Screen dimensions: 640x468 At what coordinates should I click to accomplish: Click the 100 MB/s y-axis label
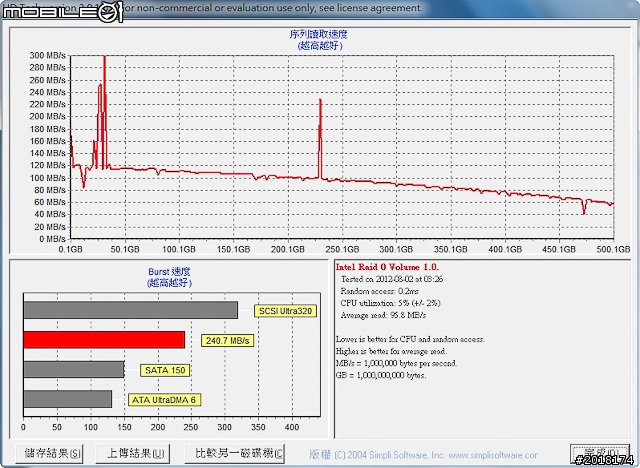(x=47, y=178)
